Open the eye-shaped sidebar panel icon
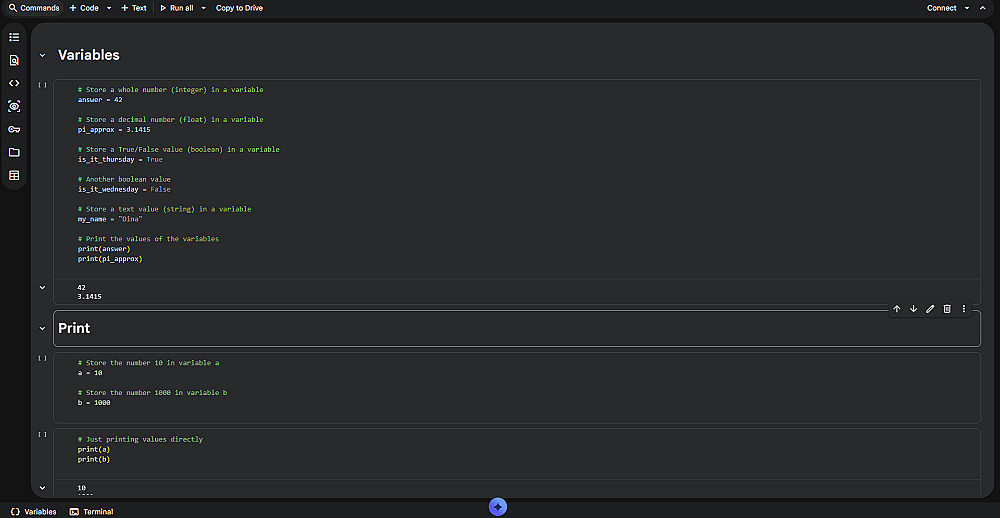 point(14,106)
